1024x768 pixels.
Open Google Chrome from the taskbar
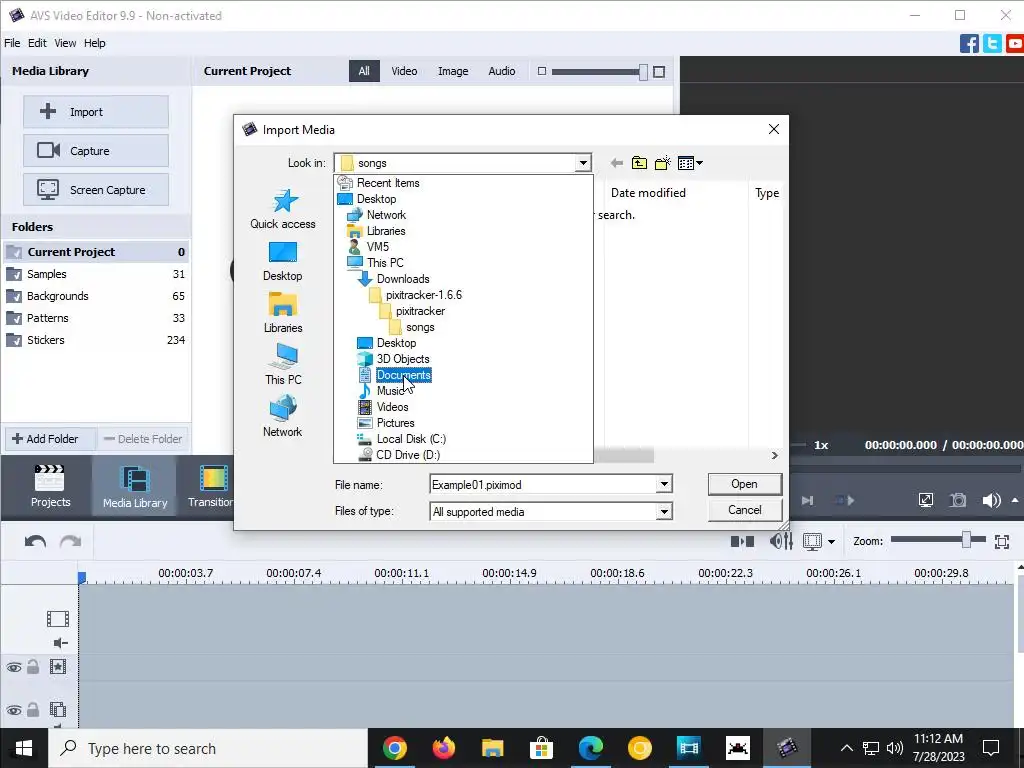[394, 748]
